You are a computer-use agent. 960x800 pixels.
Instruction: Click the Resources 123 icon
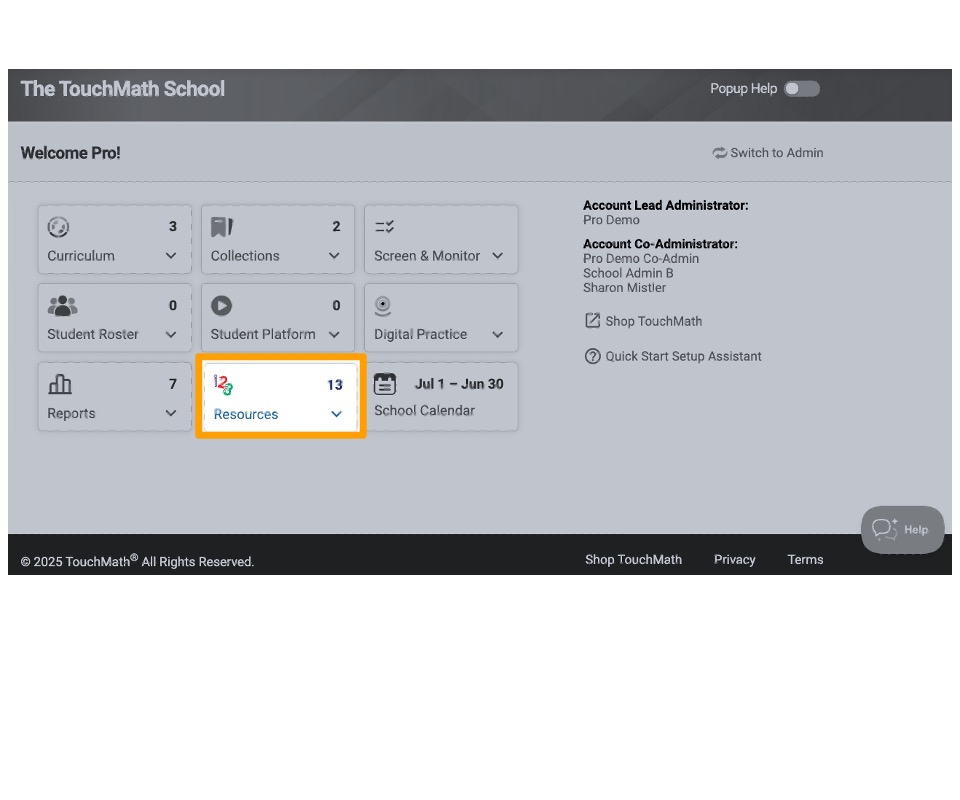point(223,384)
